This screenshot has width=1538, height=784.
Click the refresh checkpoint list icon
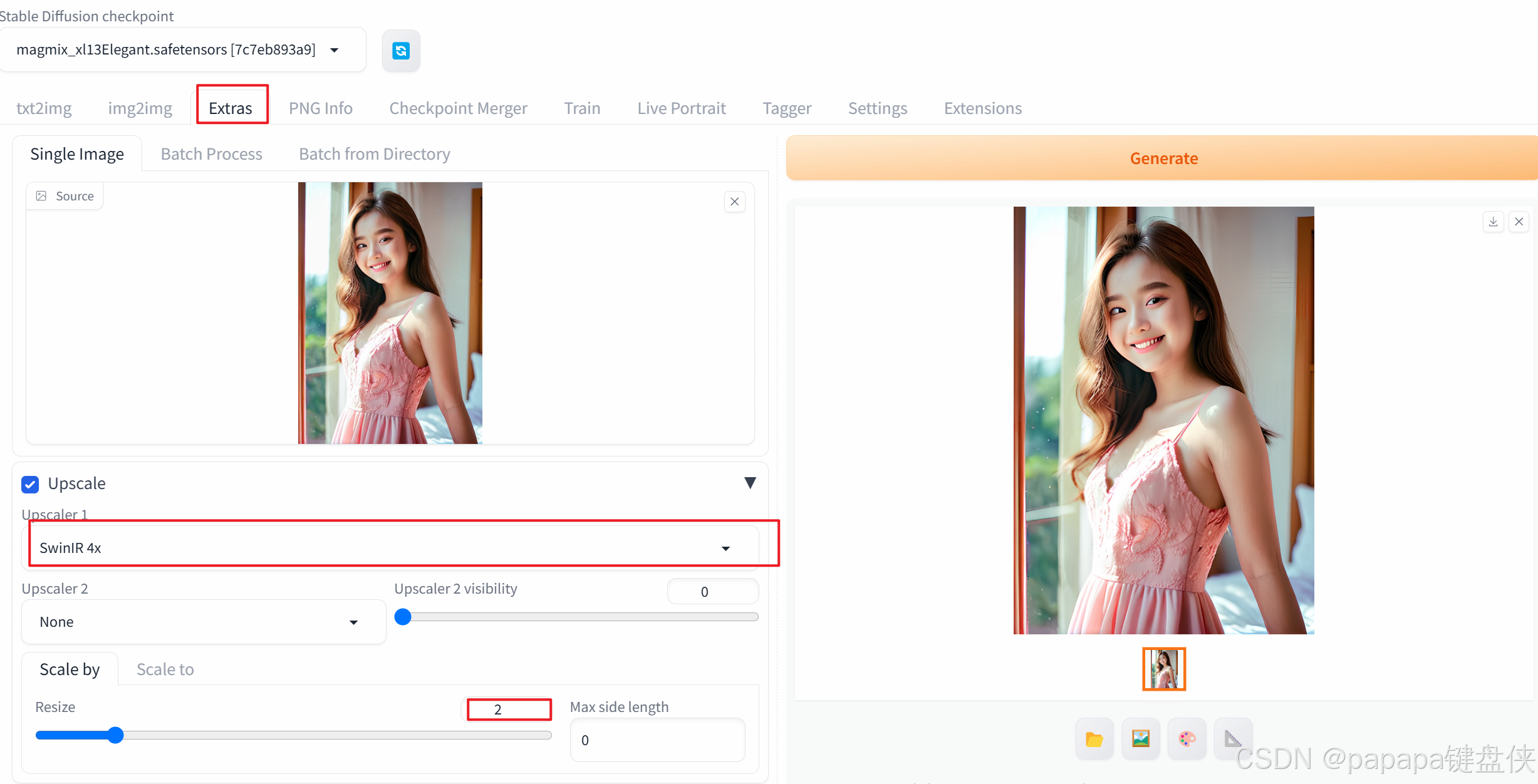click(401, 50)
